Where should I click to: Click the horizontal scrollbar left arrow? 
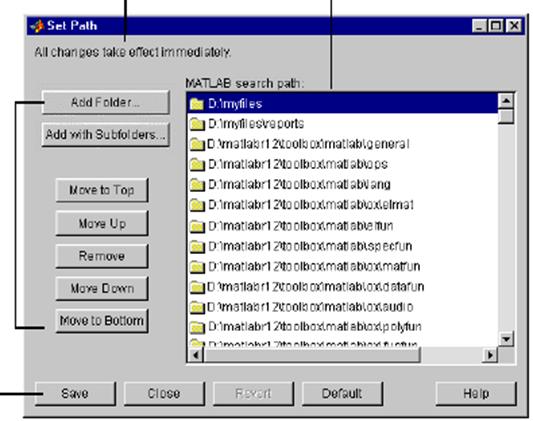(196, 355)
